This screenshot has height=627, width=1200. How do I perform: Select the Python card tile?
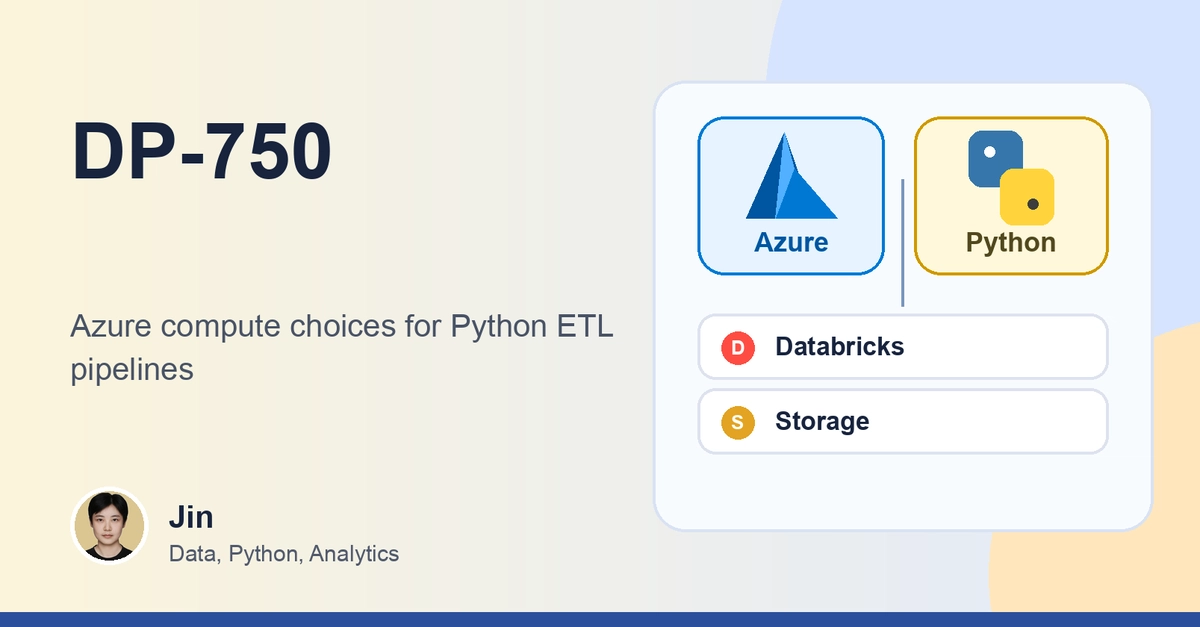(x=1011, y=196)
